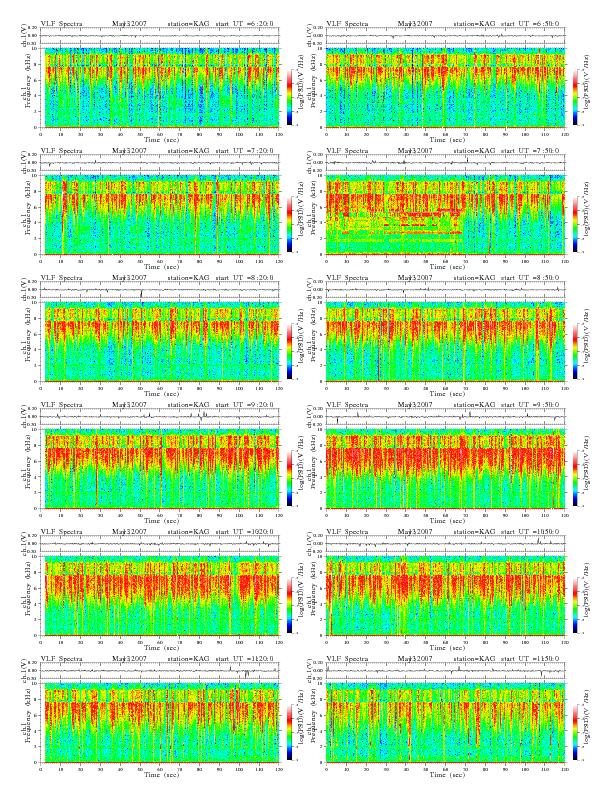Click the ch.1 waveform strip above 6:50:0 spectrogram
This screenshot has height=792, width=612.
pos(446,36)
